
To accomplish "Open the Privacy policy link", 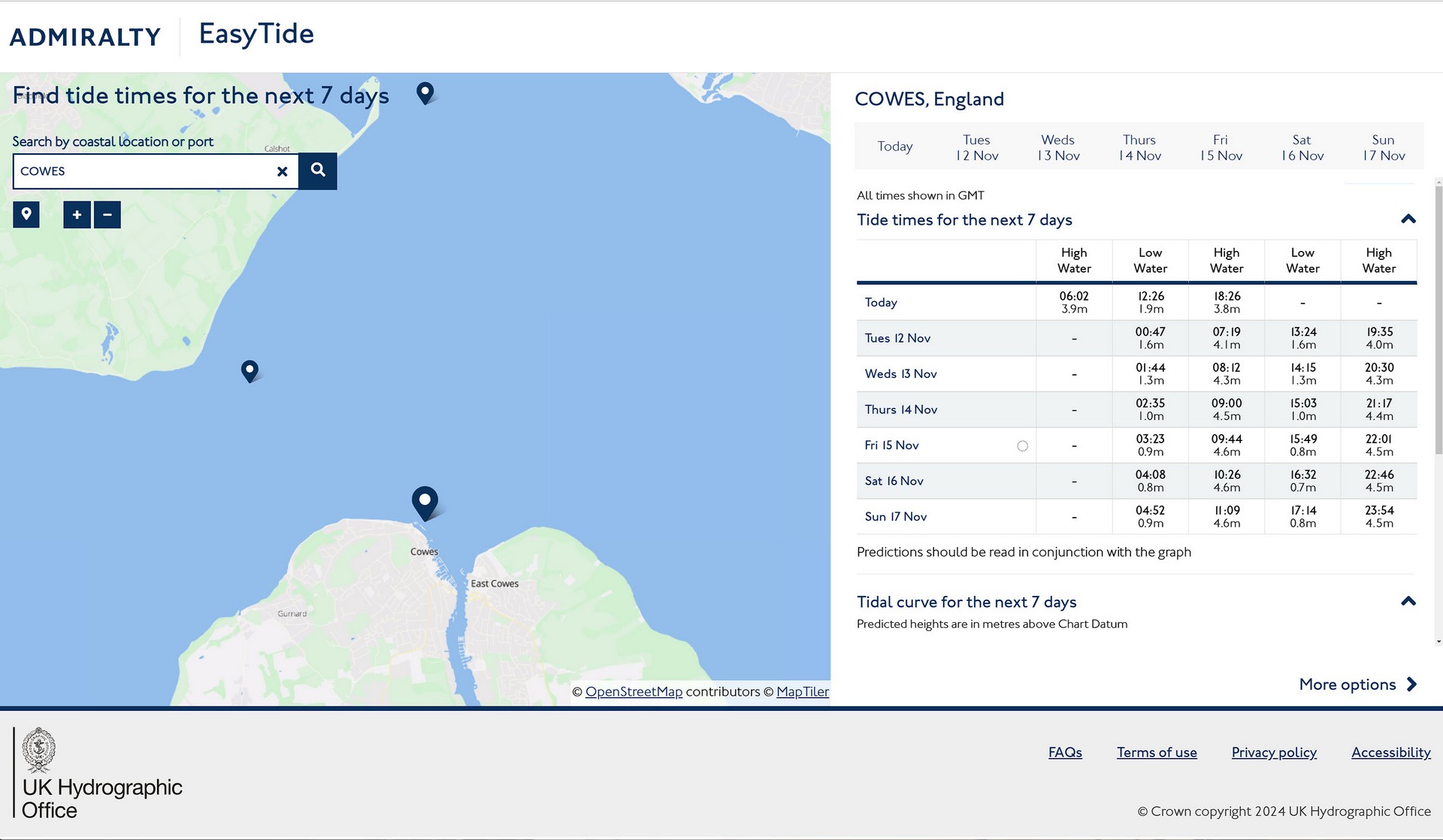I will (x=1274, y=752).
